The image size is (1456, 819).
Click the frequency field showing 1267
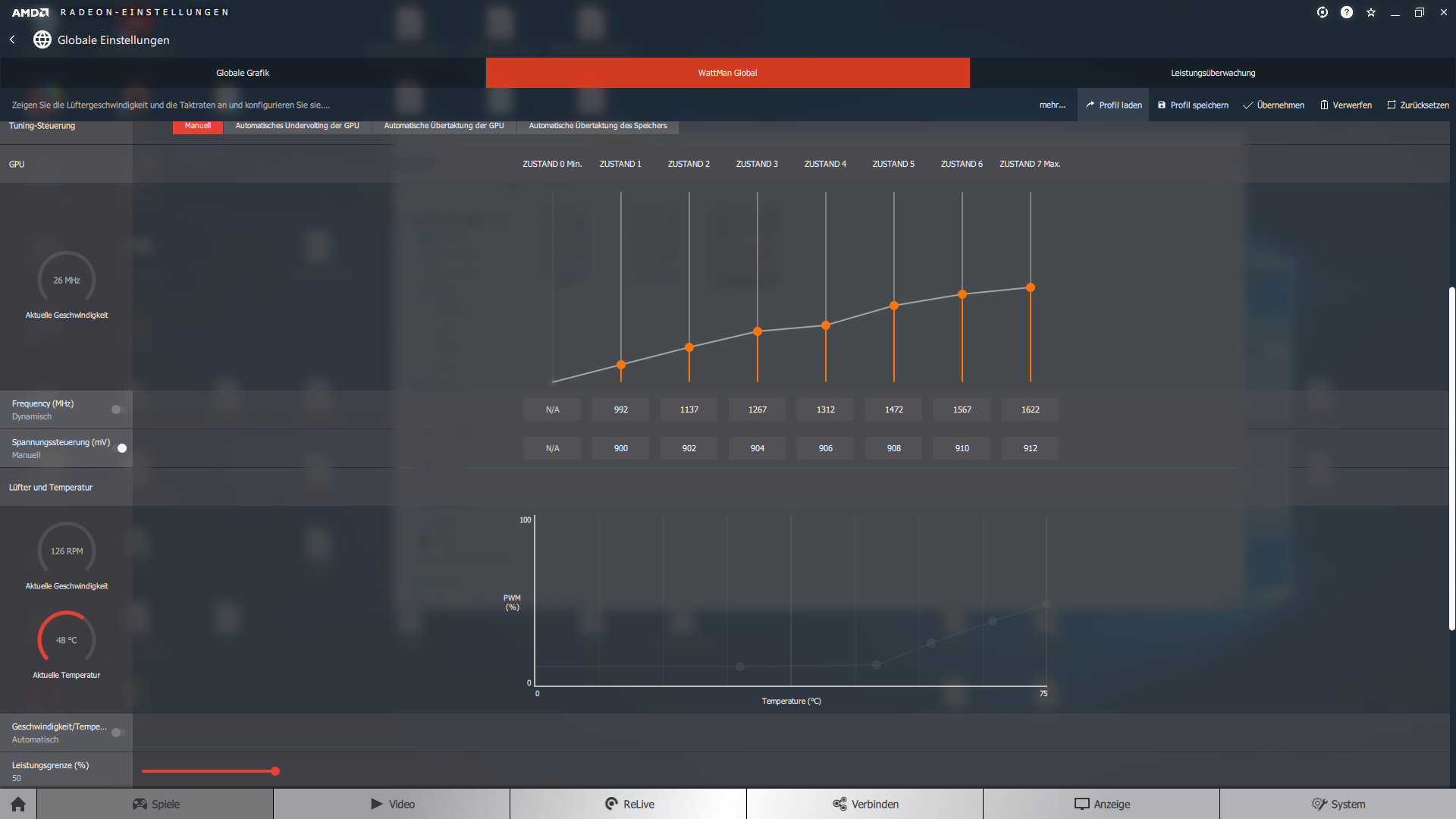(758, 409)
